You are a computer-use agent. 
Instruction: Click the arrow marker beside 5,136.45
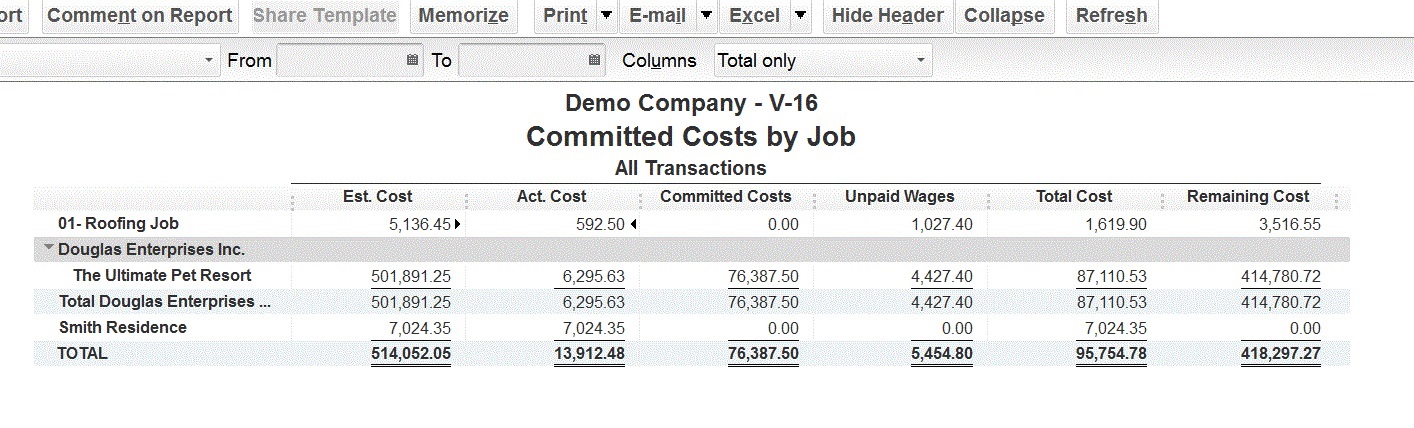click(458, 225)
